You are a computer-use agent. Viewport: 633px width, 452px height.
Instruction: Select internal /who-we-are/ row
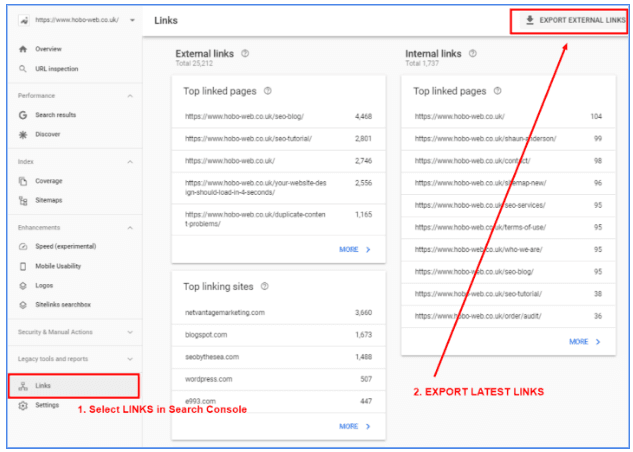coord(508,250)
